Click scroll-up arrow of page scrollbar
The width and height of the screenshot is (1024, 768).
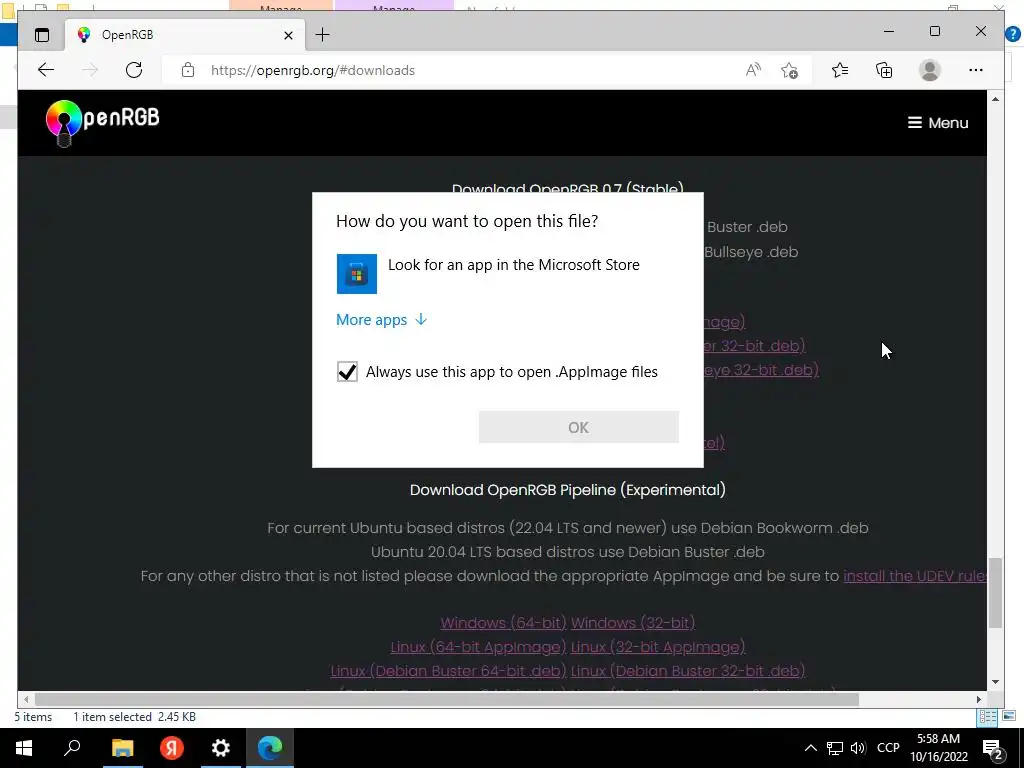tap(995, 99)
